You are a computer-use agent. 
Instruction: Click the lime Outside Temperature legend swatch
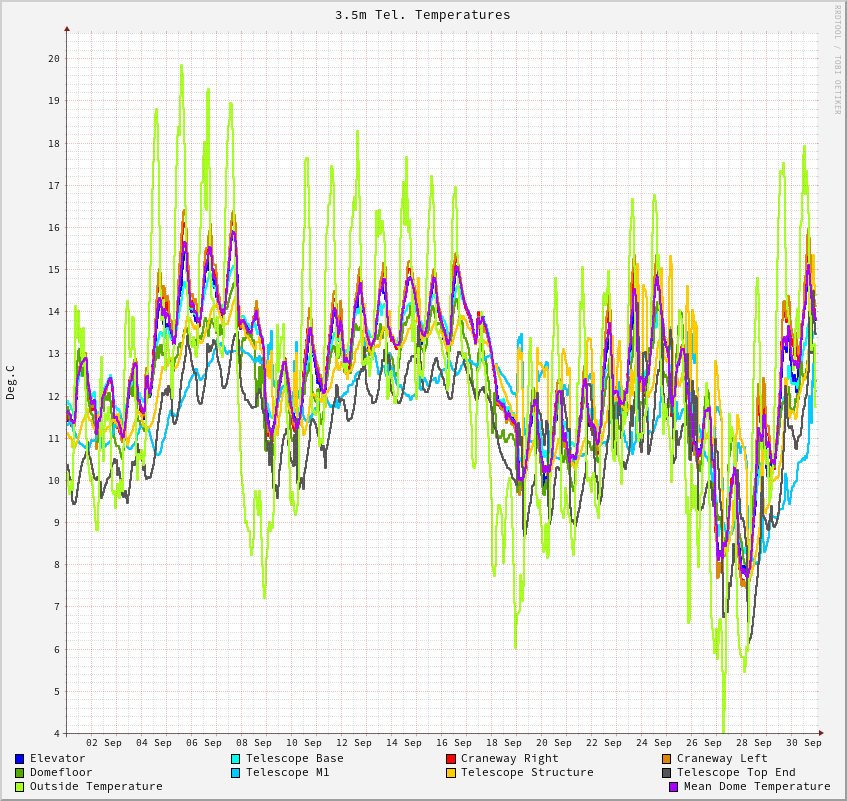(19, 787)
